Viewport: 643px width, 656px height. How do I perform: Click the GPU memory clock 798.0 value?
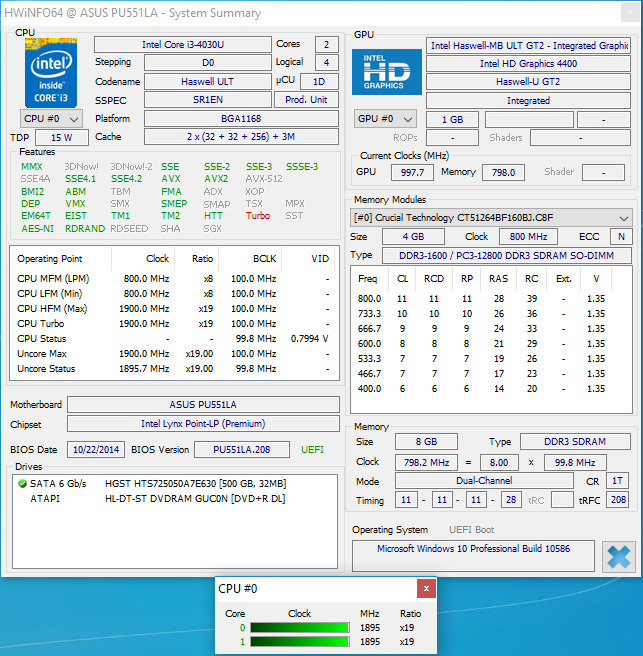tap(503, 173)
